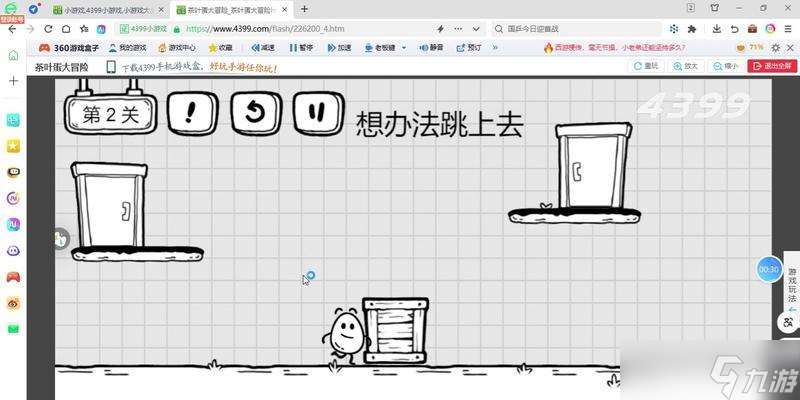Open the 游戏玩法 side panel tab
800x400 pixels.
pos(792,287)
